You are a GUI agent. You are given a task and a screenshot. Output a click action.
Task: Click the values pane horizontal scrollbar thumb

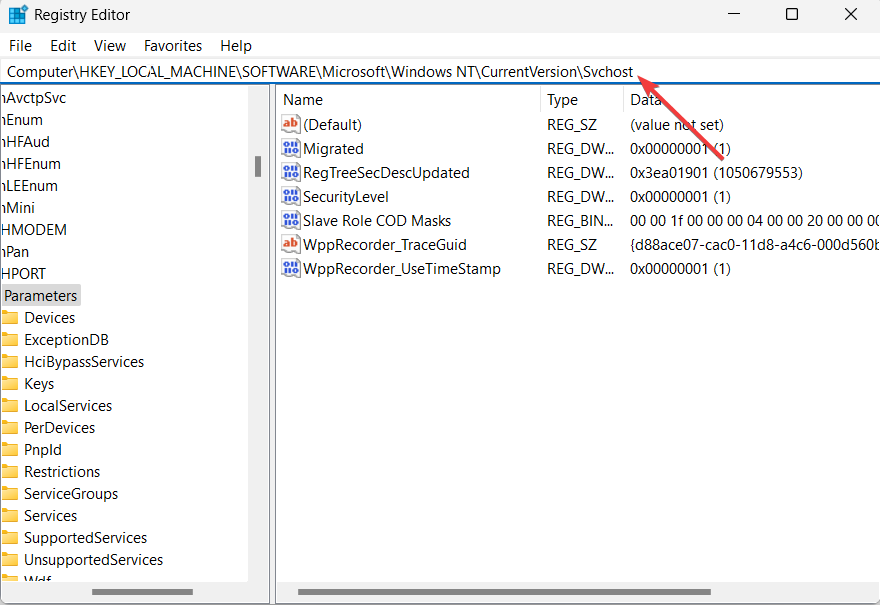[504, 592]
